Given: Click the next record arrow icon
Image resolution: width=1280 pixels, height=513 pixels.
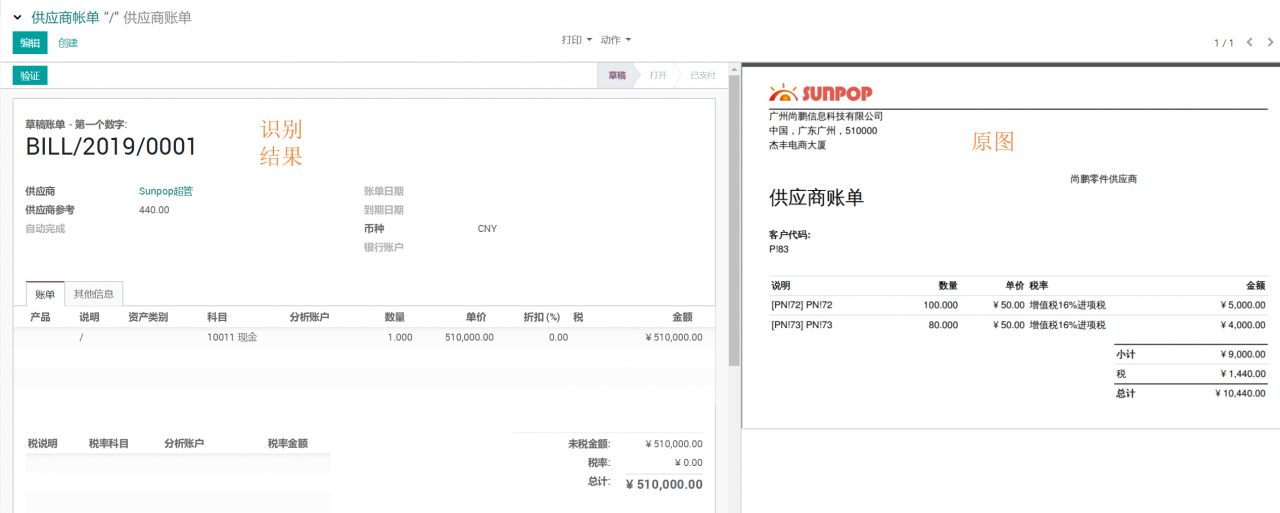Looking at the screenshot, I should pos(1271,43).
